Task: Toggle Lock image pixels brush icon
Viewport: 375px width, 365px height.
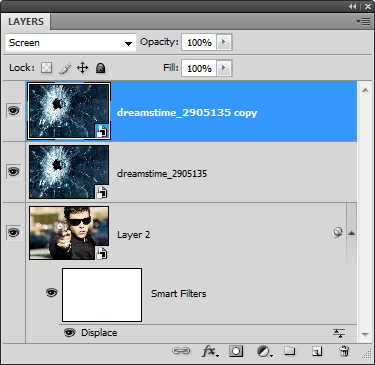Action: [65, 68]
